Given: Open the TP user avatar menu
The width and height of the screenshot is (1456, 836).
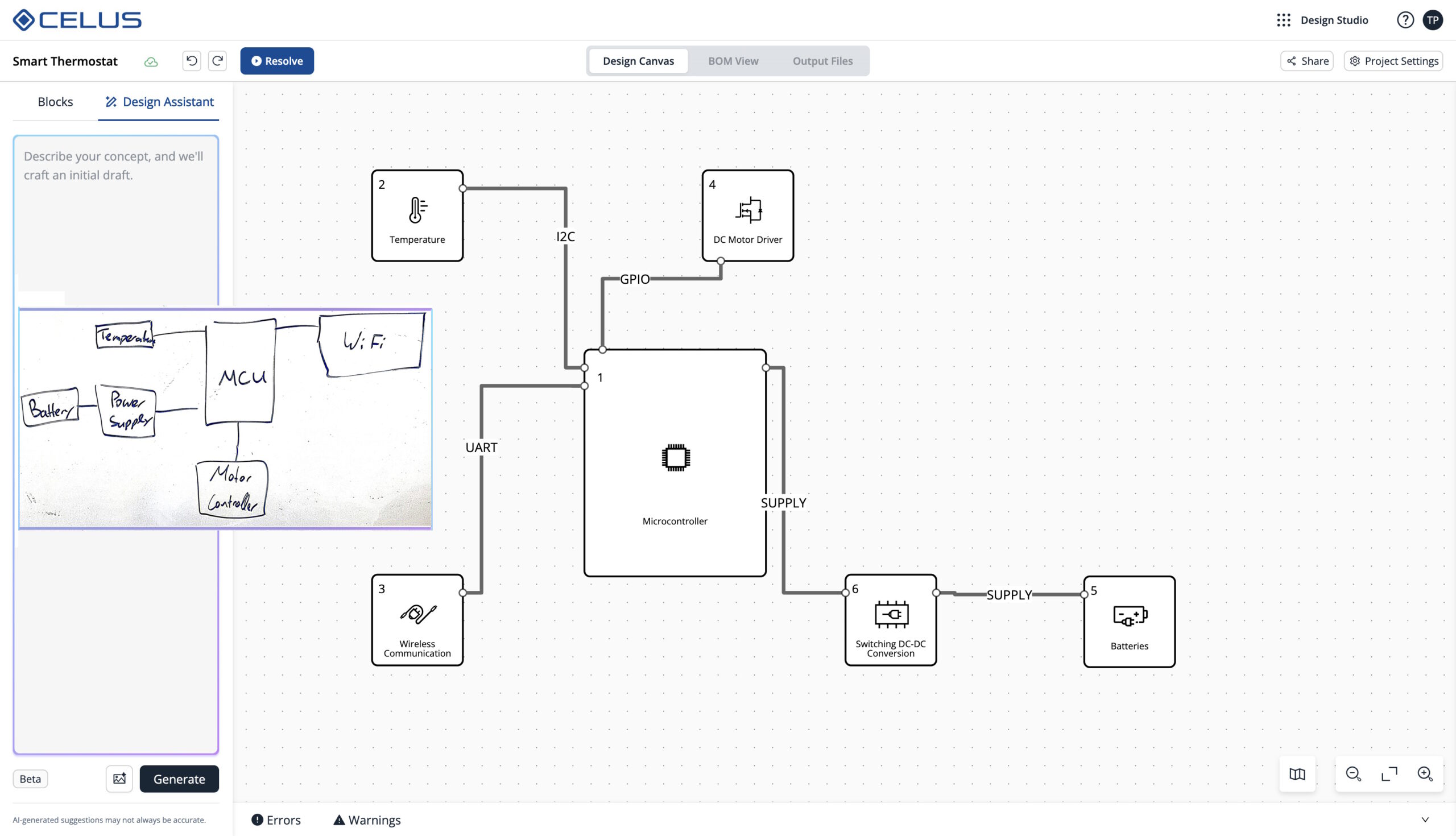Looking at the screenshot, I should click(1433, 20).
